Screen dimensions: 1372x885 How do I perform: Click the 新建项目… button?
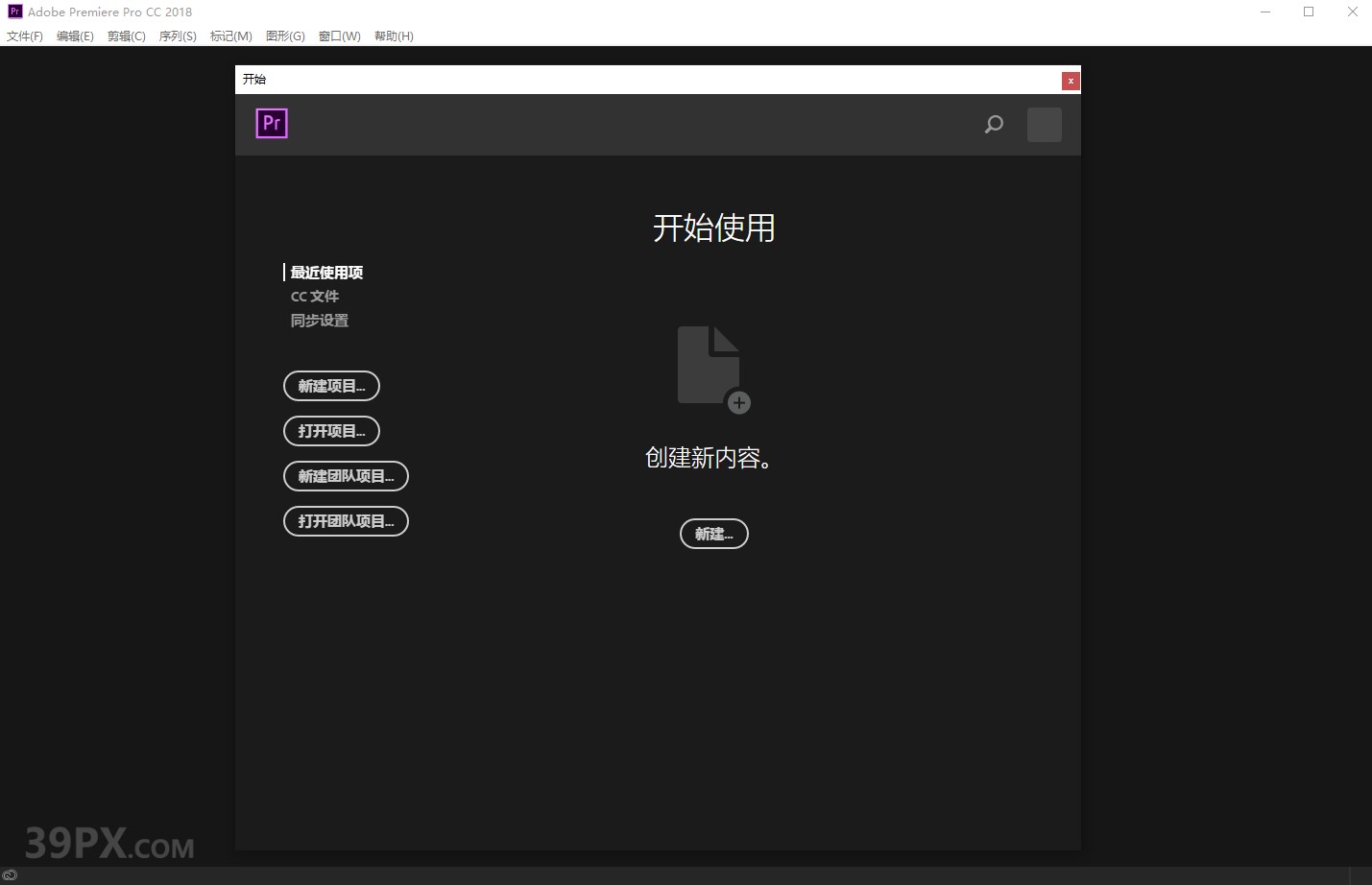(331, 386)
